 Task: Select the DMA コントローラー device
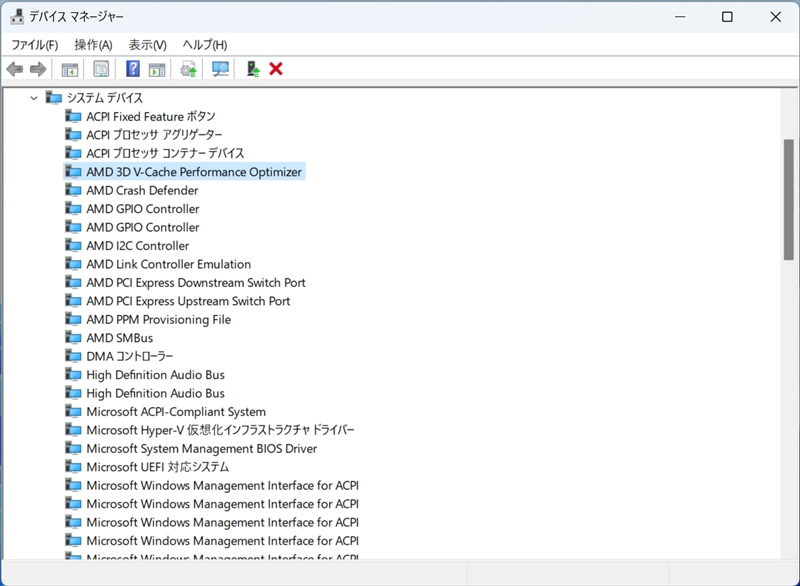click(129, 356)
